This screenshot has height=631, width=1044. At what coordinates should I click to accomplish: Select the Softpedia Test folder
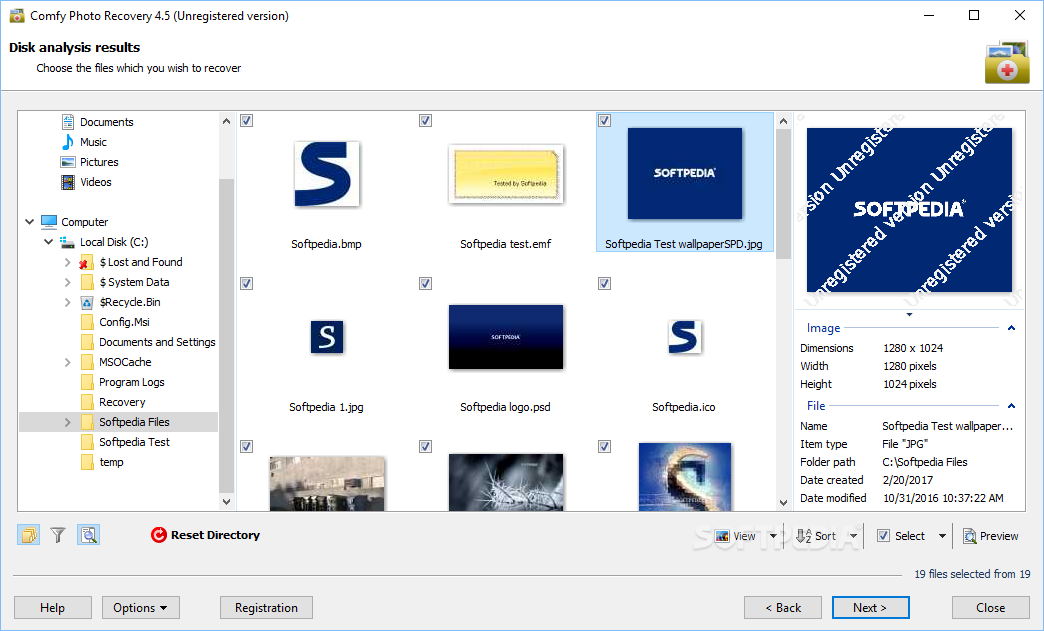[134, 442]
